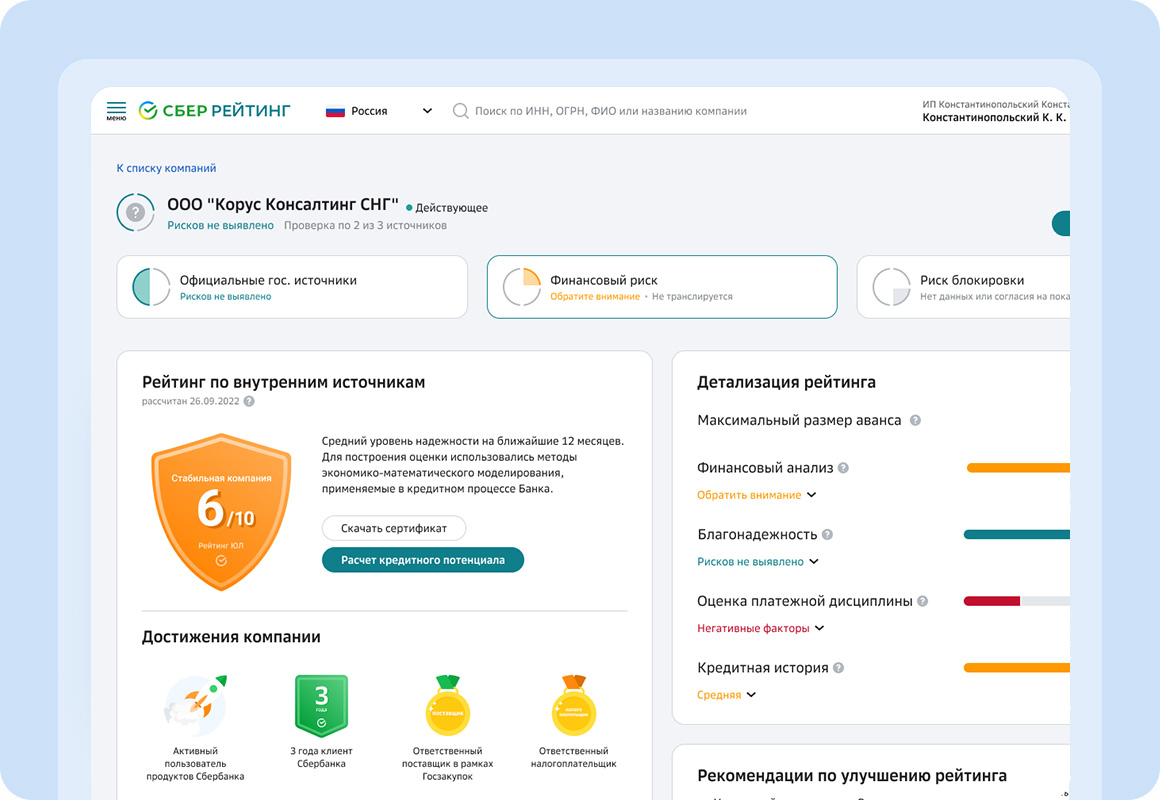The width and height of the screenshot is (1160, 800).
Task: Click the Оценка платежной дисциплины red bar
Action: tap(992, 601)
